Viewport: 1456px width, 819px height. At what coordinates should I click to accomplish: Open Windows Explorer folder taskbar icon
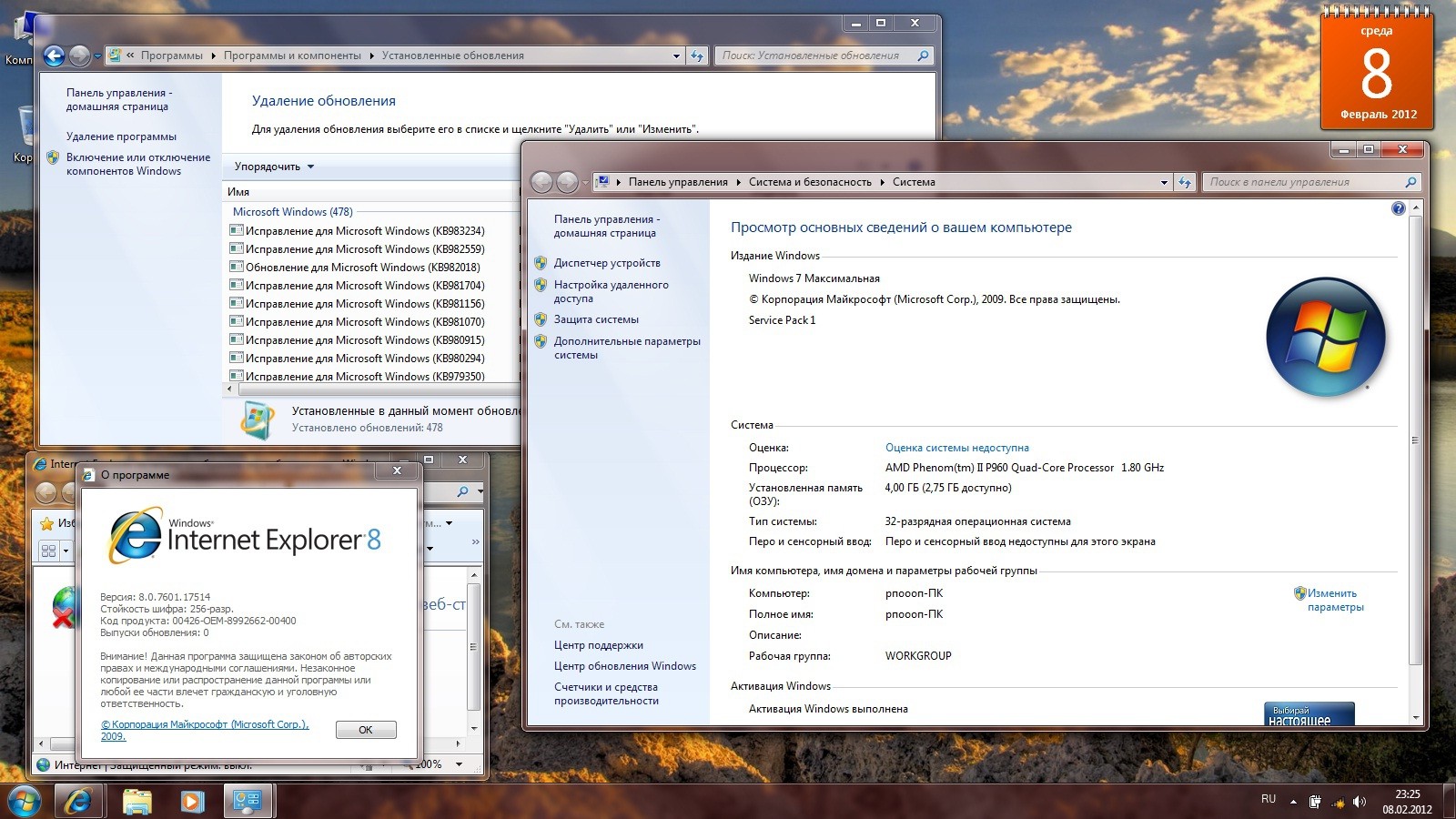(137, 801)
